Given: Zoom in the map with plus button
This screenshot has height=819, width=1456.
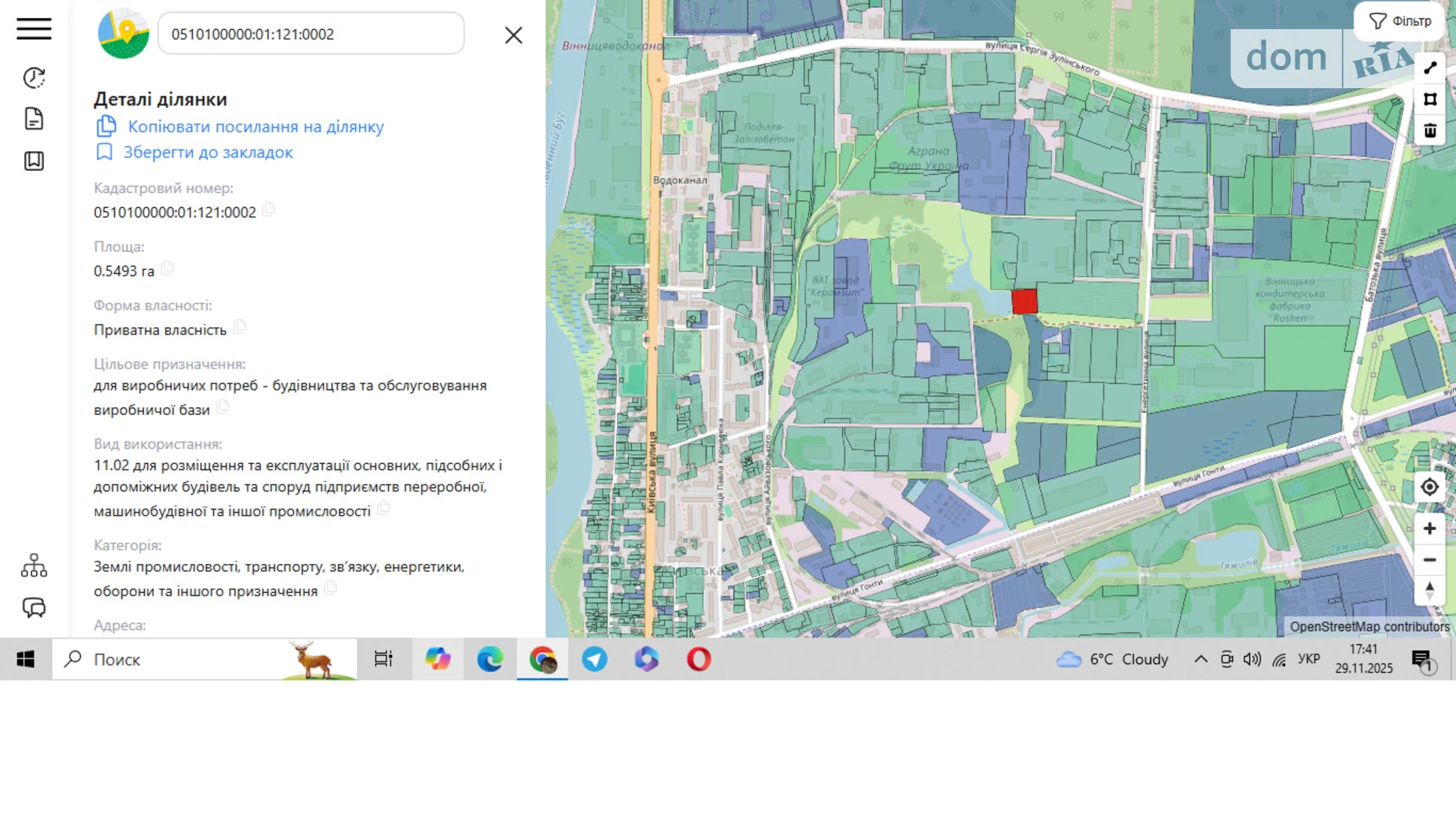Looking at the screenshot, I should pos(1429,528).
